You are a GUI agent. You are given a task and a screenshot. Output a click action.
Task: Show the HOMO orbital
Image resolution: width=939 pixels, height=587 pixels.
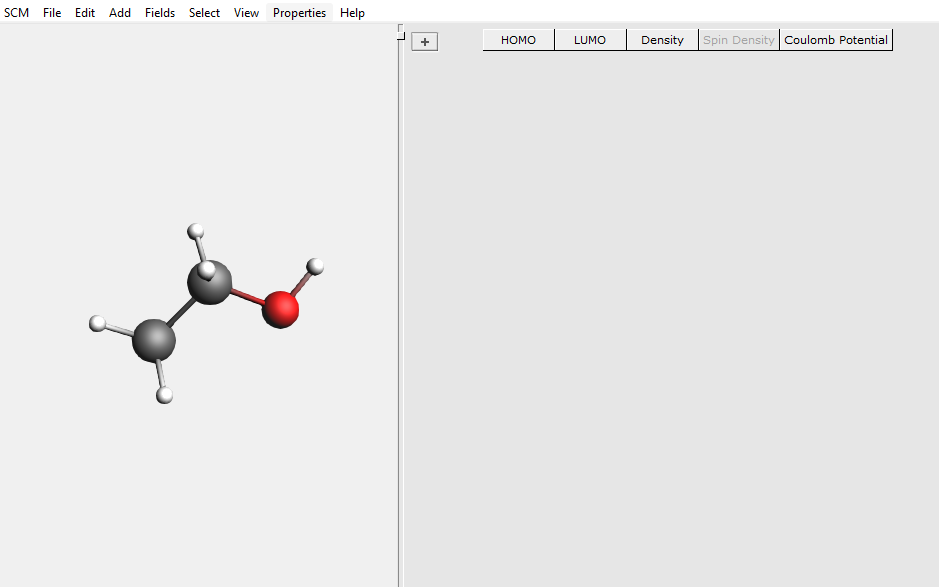point(518,40)
